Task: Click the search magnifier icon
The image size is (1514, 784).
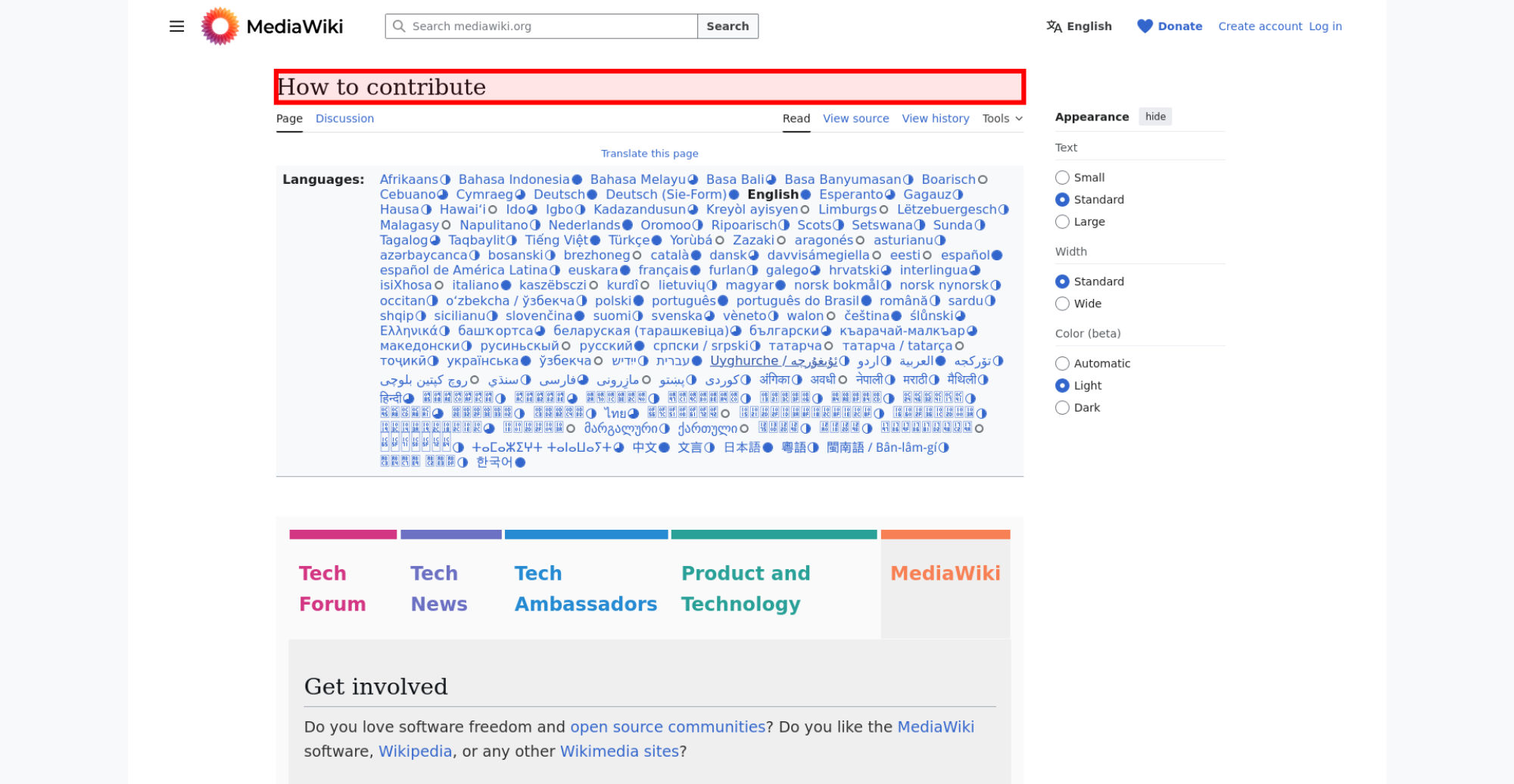Action: (399, 26)
